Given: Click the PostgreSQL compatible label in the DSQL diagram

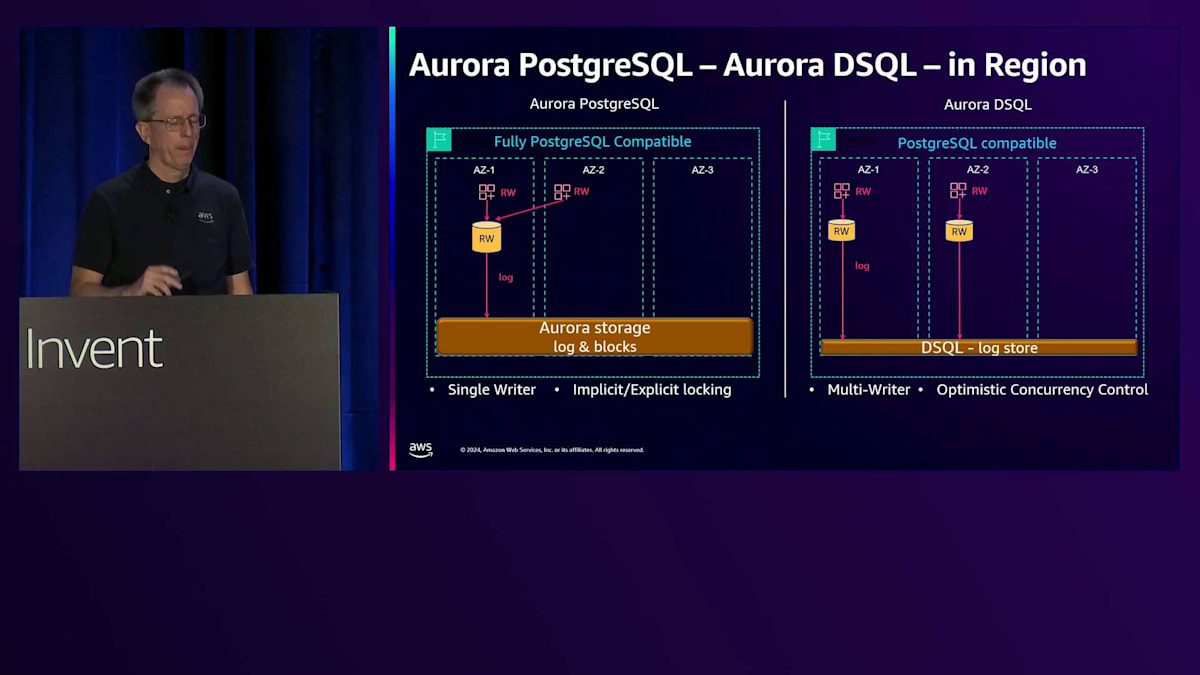Looking at the screenshot, I should click(977, 143).
